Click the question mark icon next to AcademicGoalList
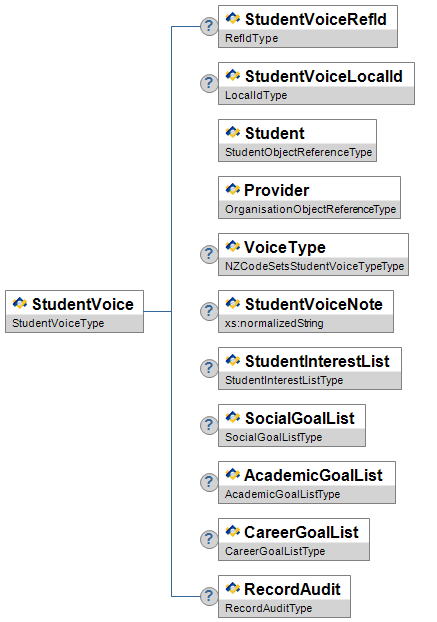The image size is (437, 622). coord(209,482)
